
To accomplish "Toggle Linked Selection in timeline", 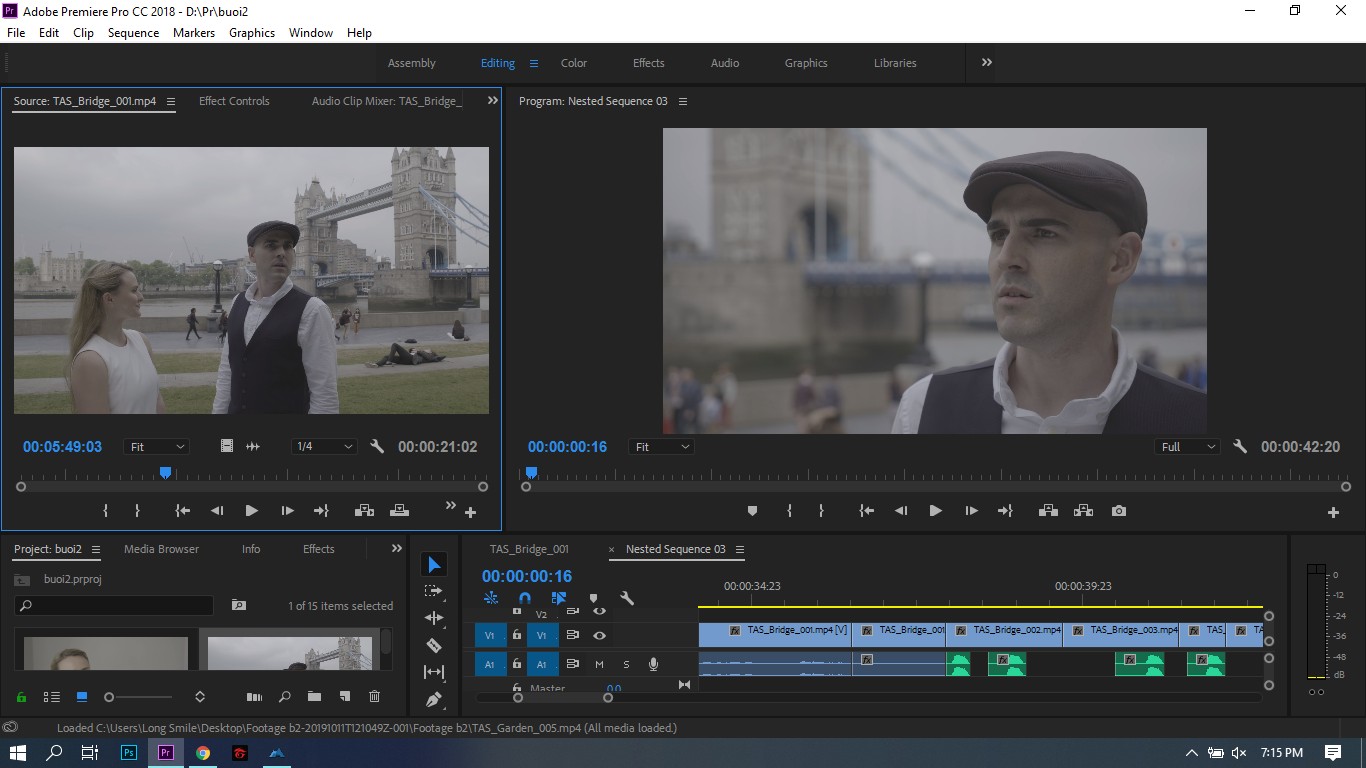I will click(558, 598).
